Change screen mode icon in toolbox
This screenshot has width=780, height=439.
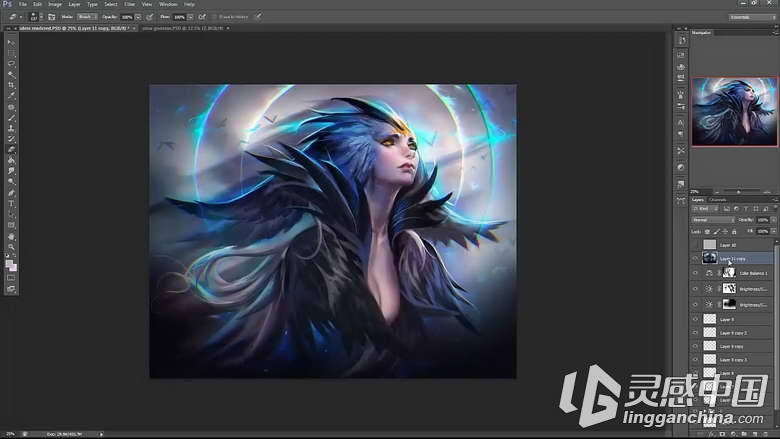coord(11,289)
